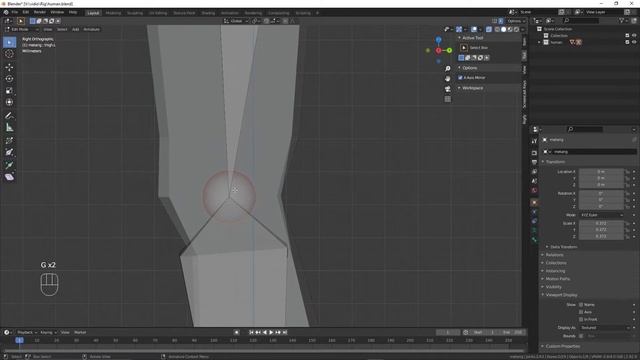640x360 pixels.
Task: Enable Show Axis checkbox
Action: [x=581, y=312]
